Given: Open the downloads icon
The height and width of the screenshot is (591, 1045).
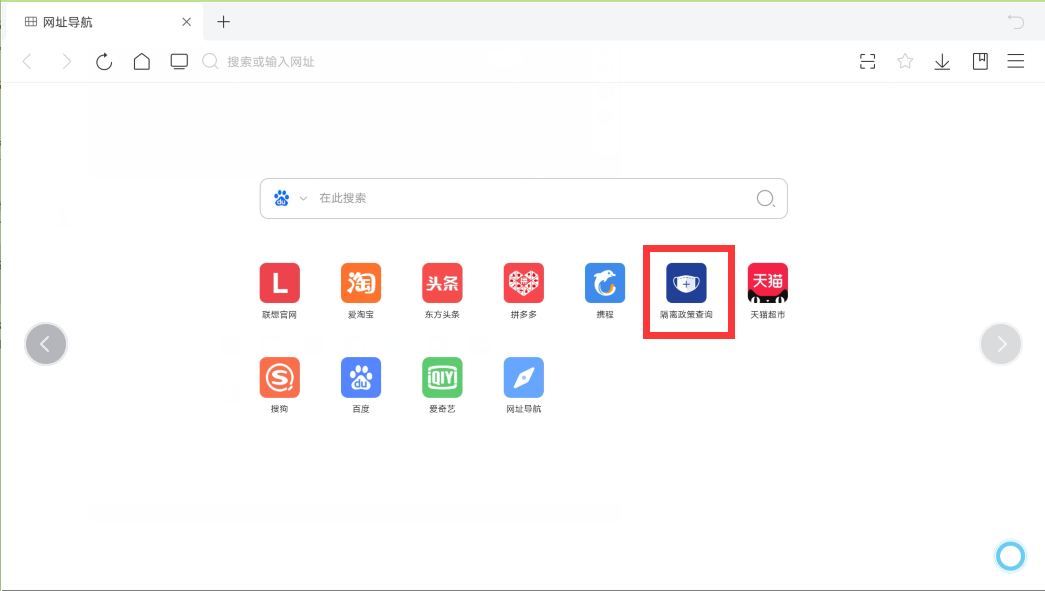Looking at the screenshot, I should (942, 62).
